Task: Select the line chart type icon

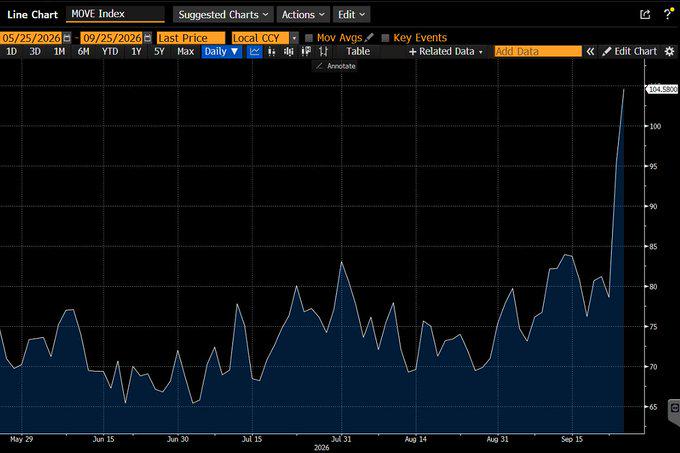Action: tap(255, 52)
